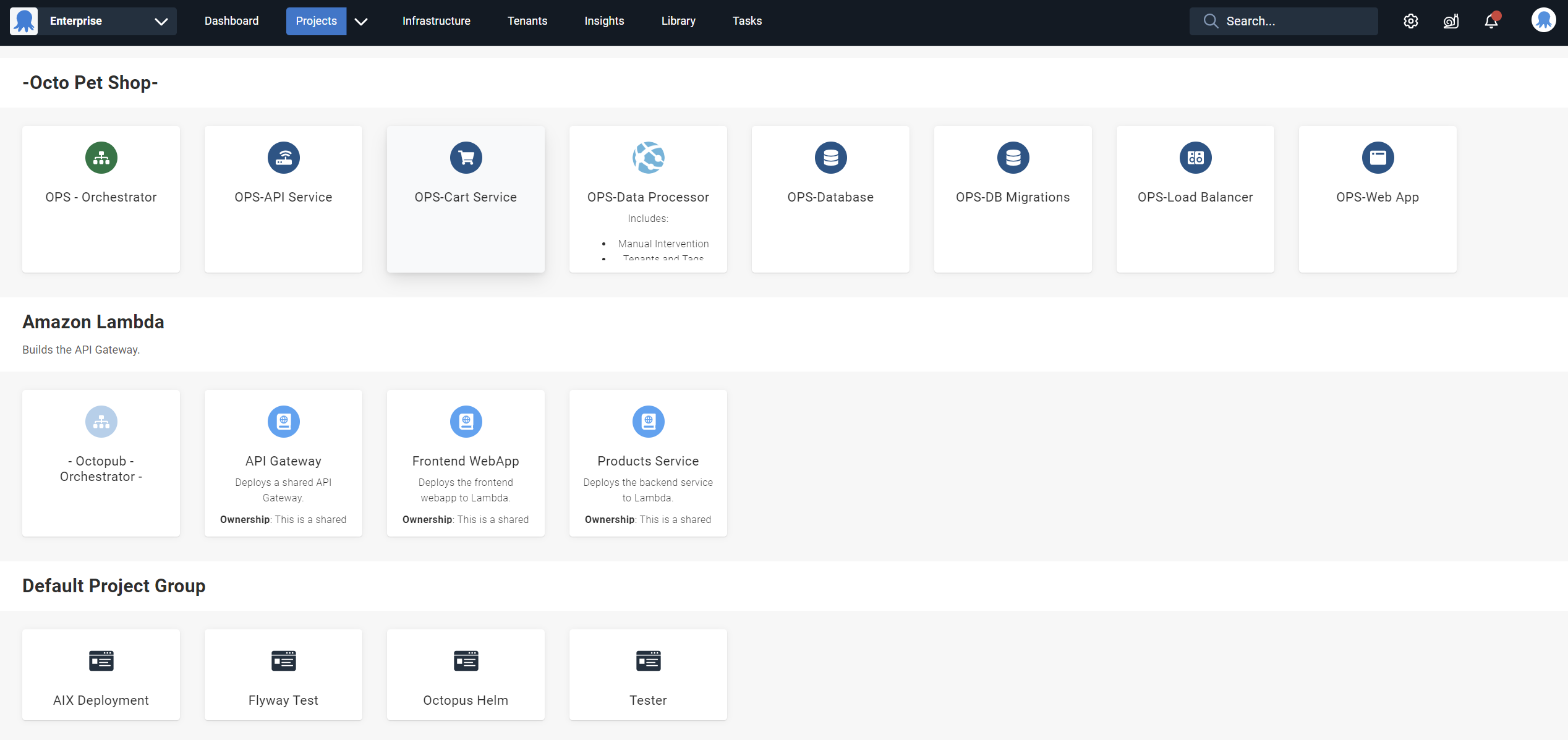Click the OPS-Database database icon
Image resolution: width=1568 pixels, height=740 pixels.
[x=830, y=157]
